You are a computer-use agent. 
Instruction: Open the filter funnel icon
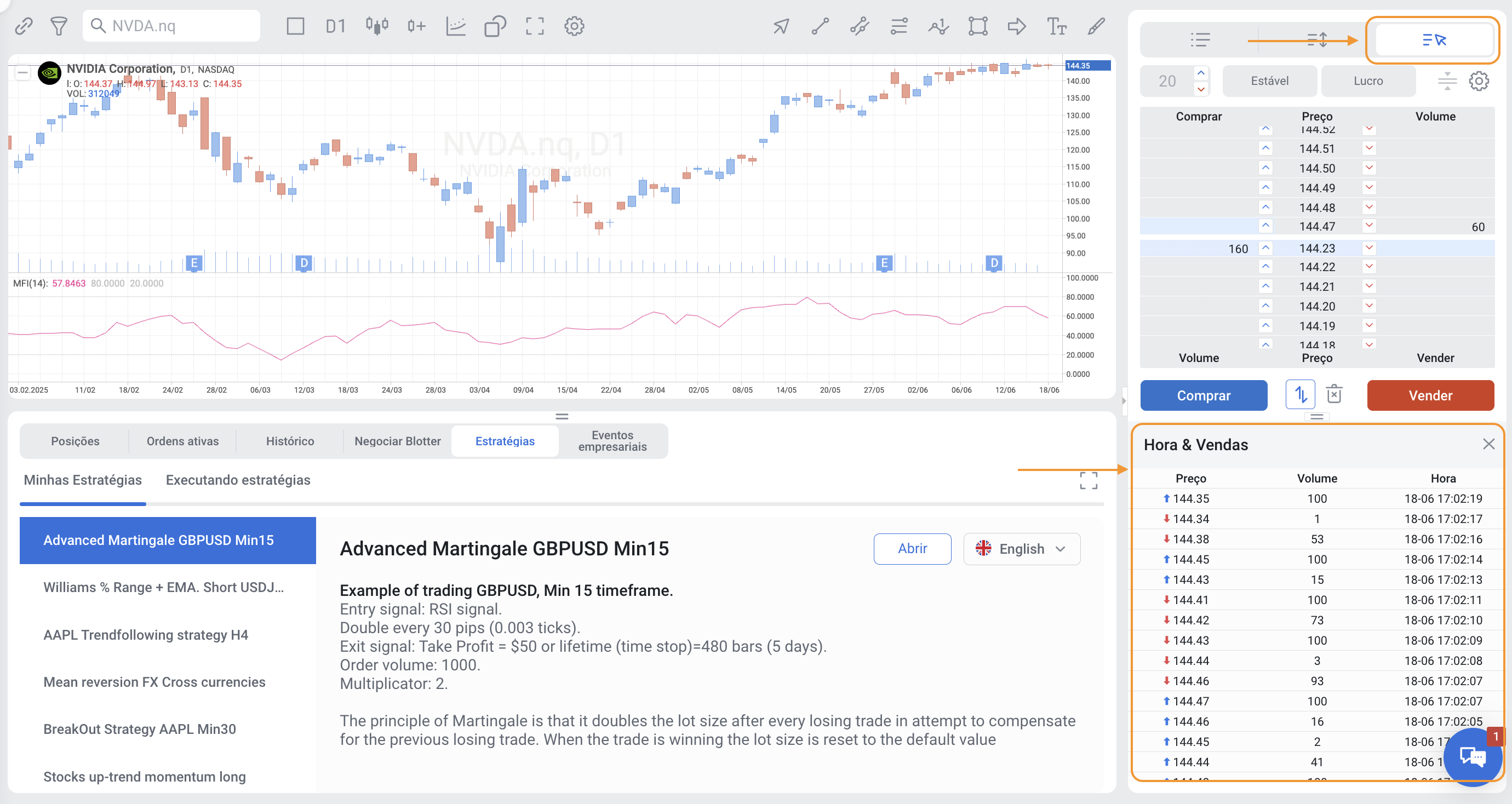tap(59, 26)
